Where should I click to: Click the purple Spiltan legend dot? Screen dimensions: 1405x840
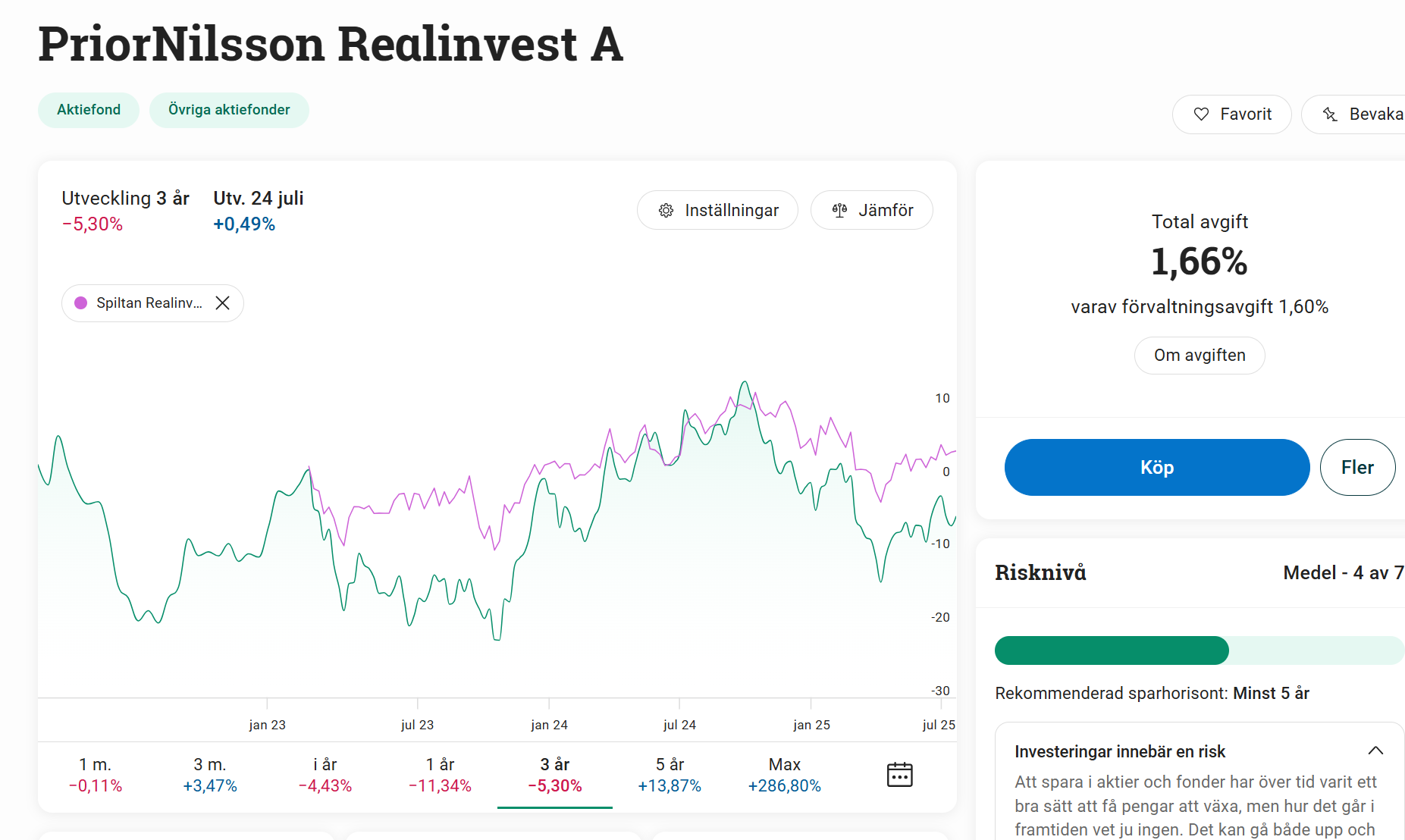pyautogui.click(x=81, y=303)
